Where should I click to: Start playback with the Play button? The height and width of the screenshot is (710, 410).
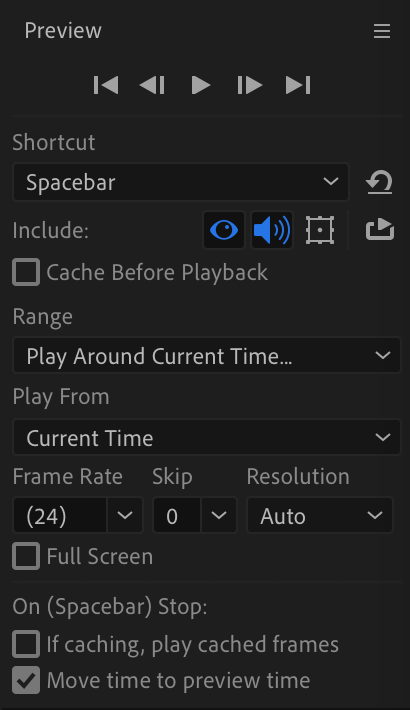click(x=201, y=85)
